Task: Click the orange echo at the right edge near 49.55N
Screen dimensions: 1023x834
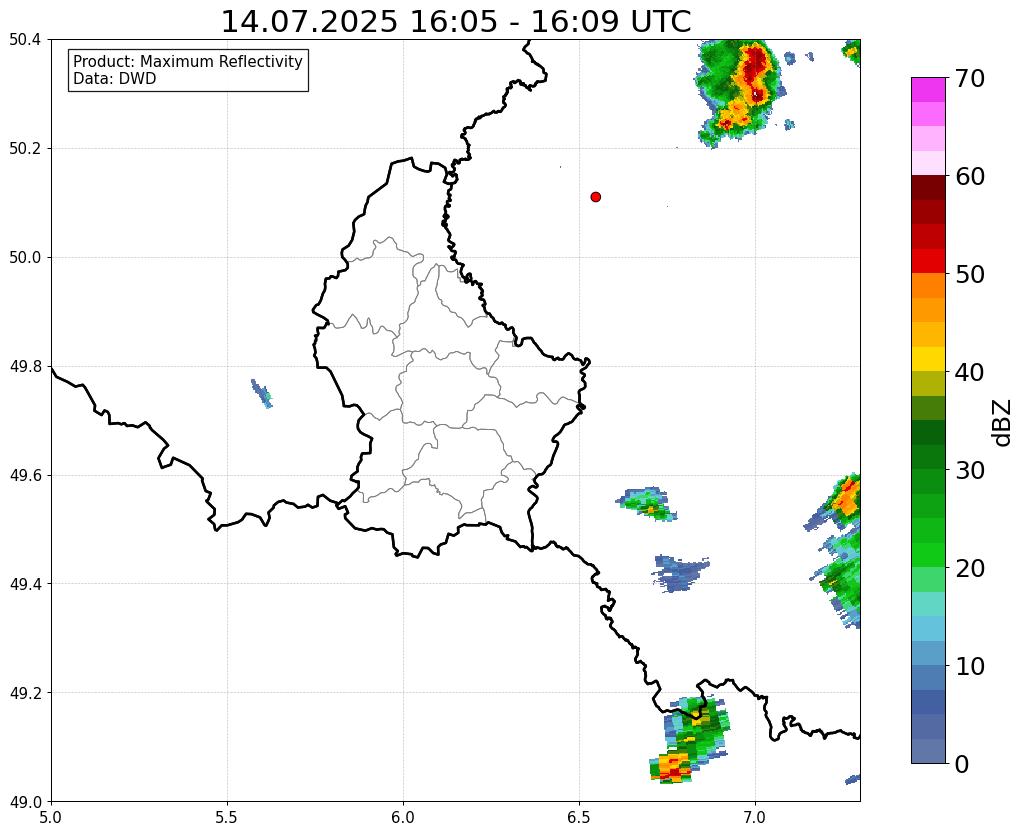Action: click(847, 497)
